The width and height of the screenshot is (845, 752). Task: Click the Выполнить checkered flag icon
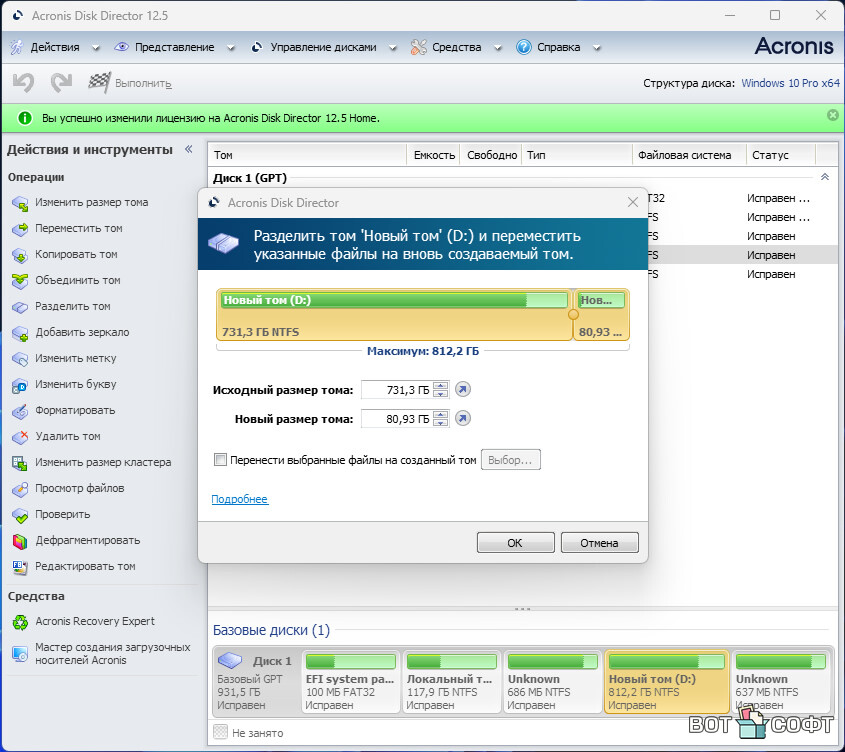pyautogui.click(x=99, y=83)
